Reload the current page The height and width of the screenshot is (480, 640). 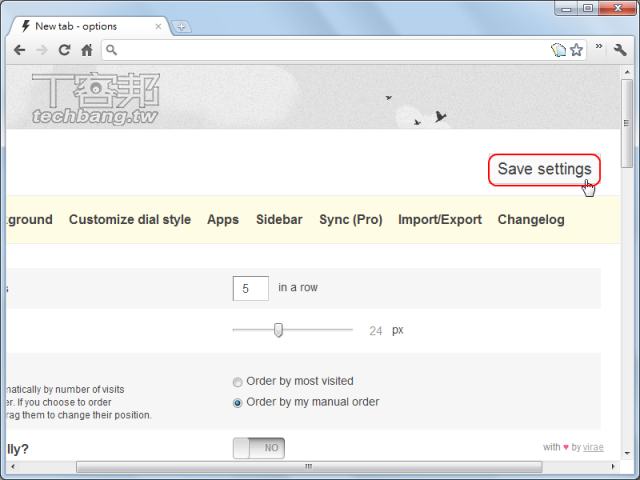tap(64, 50)
